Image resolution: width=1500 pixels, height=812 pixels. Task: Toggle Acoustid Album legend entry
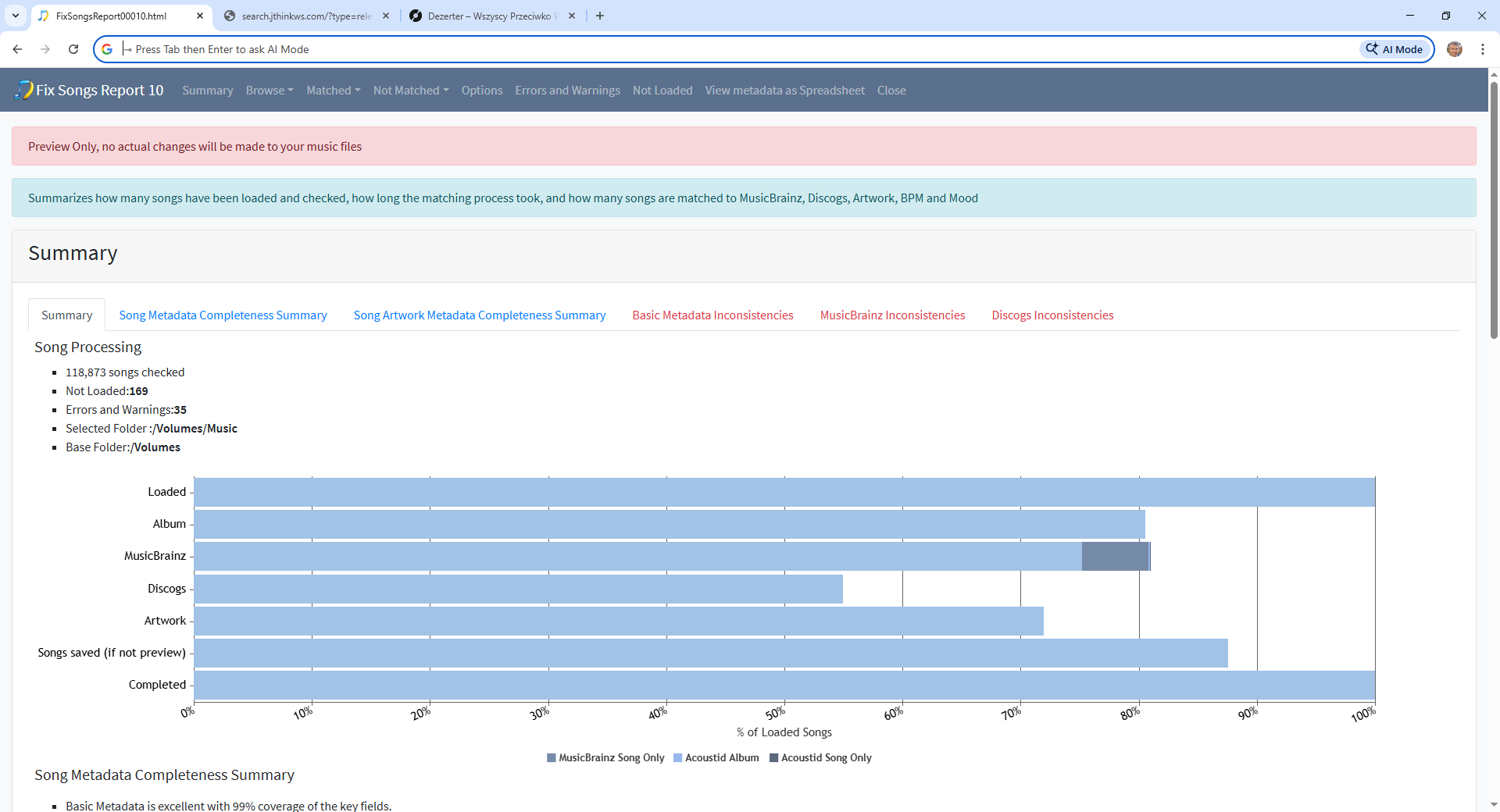[716, 757]
